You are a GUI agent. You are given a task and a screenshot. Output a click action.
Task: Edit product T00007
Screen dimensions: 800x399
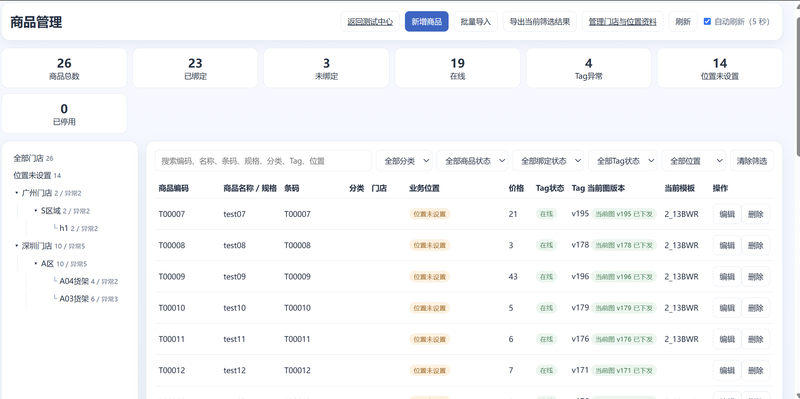click(x=727, y=214)
